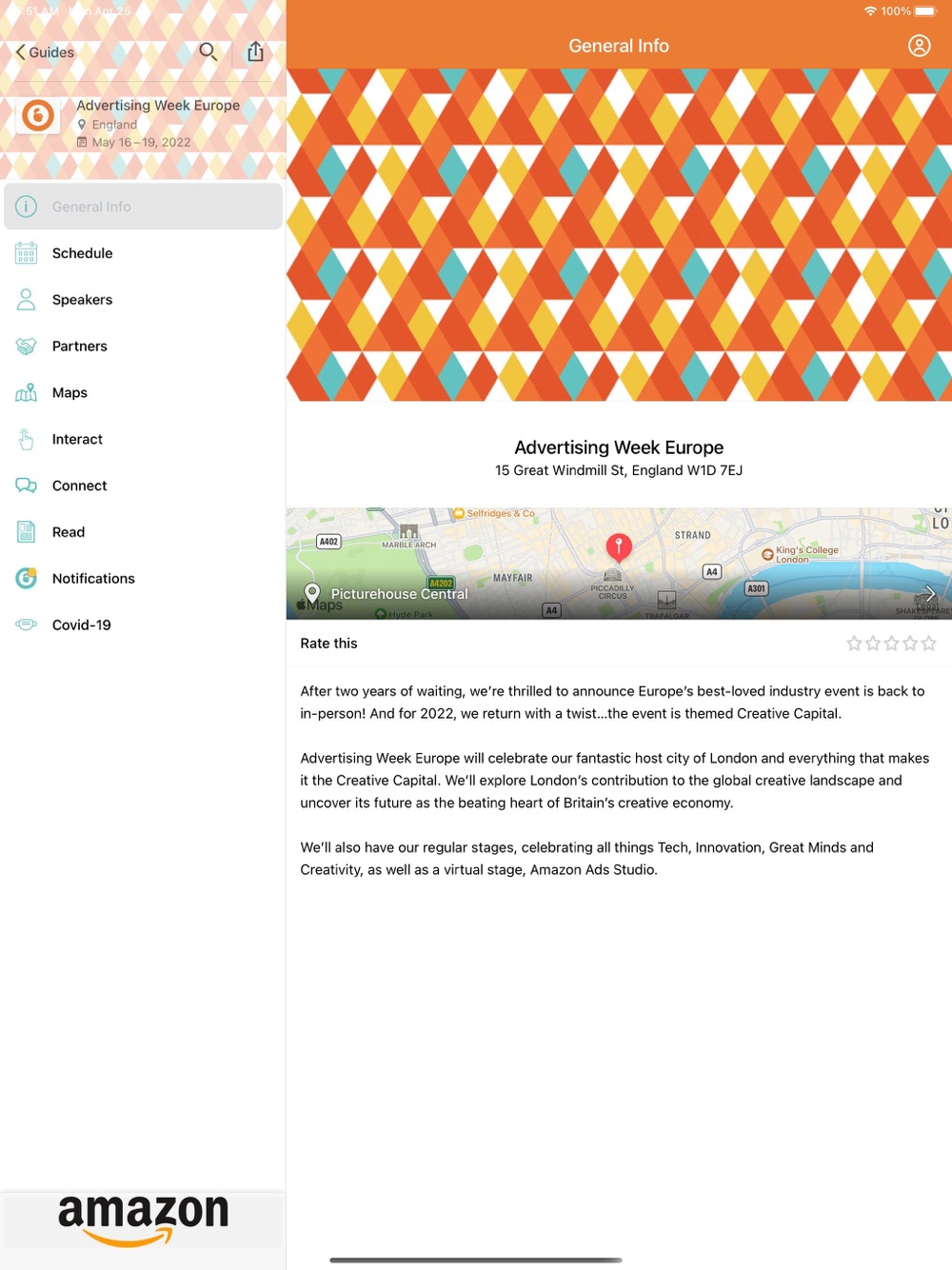Screen dimensions: 952x1270
Task: Tap the Advertising Week Europe logo icon
Action: pos(38,116)
